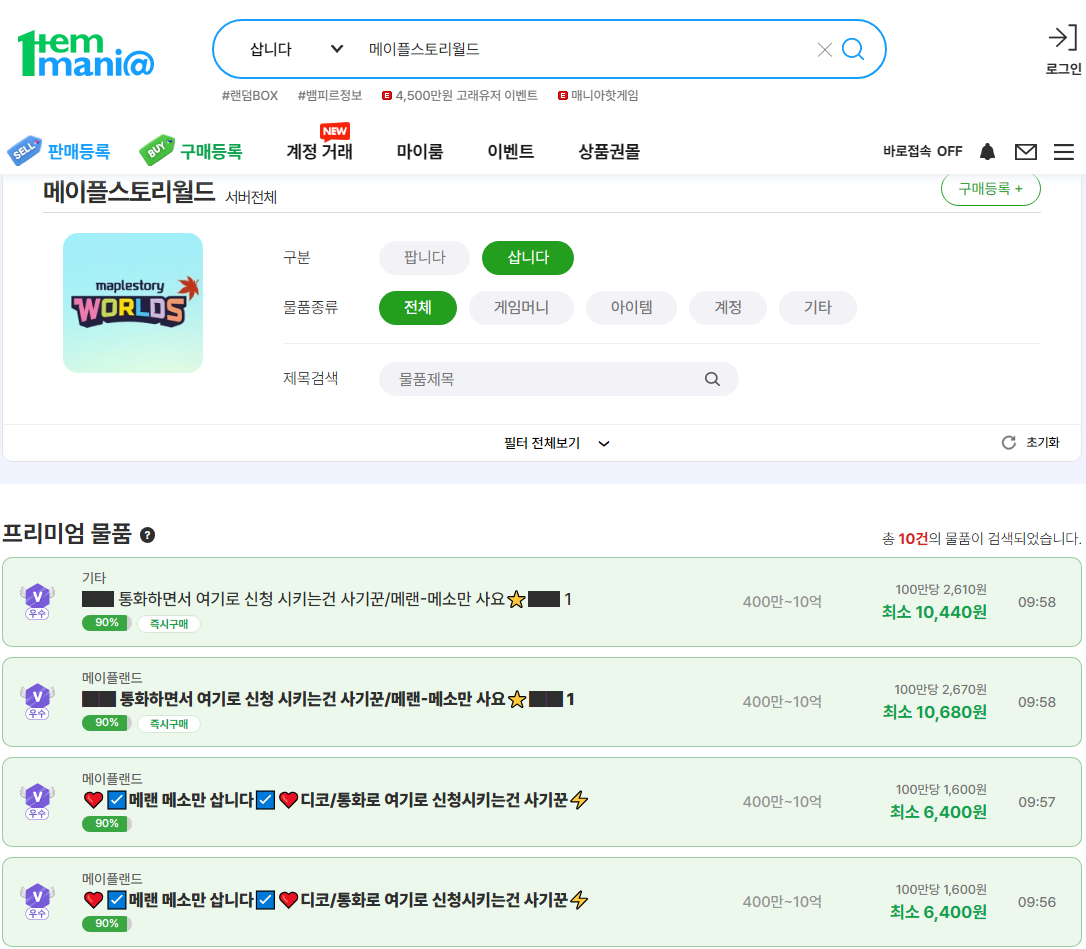Click seller badge of 2,610원 listing

click(37, 602)
